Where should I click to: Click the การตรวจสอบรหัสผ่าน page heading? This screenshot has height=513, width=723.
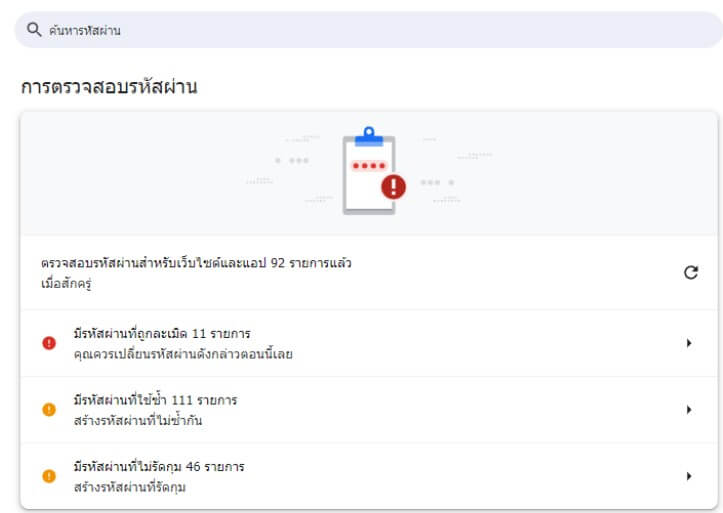pyautogui.click(x=109, y=87)
